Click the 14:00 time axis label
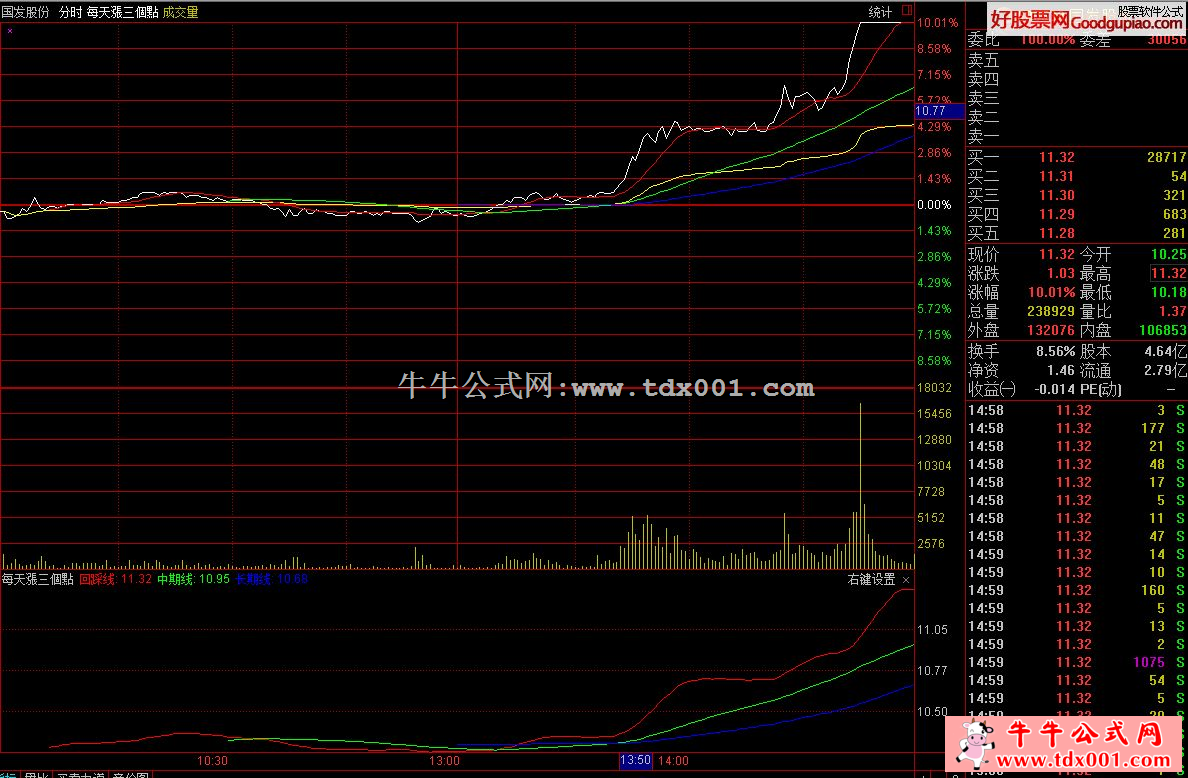1188x778 pixels. point(674,761)
